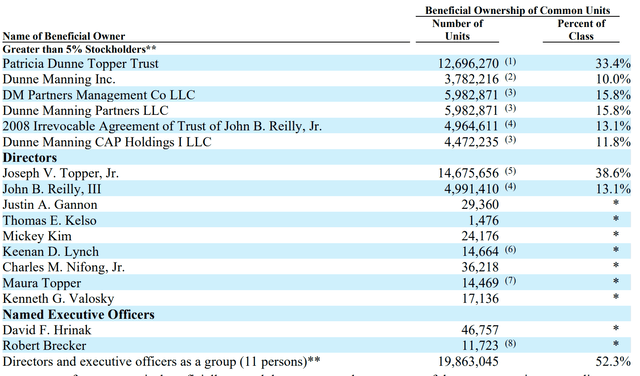Click the value 12,696,270

(468, 64)
